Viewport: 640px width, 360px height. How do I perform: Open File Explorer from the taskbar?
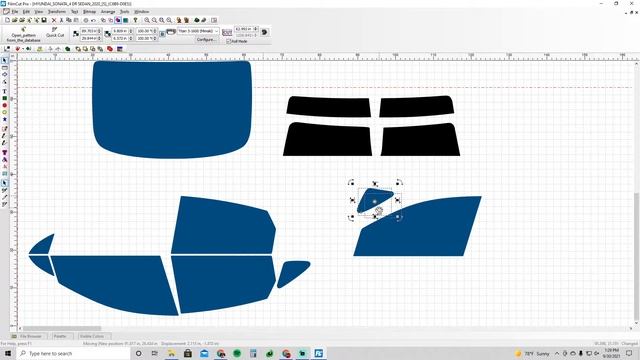coord(171,353)
